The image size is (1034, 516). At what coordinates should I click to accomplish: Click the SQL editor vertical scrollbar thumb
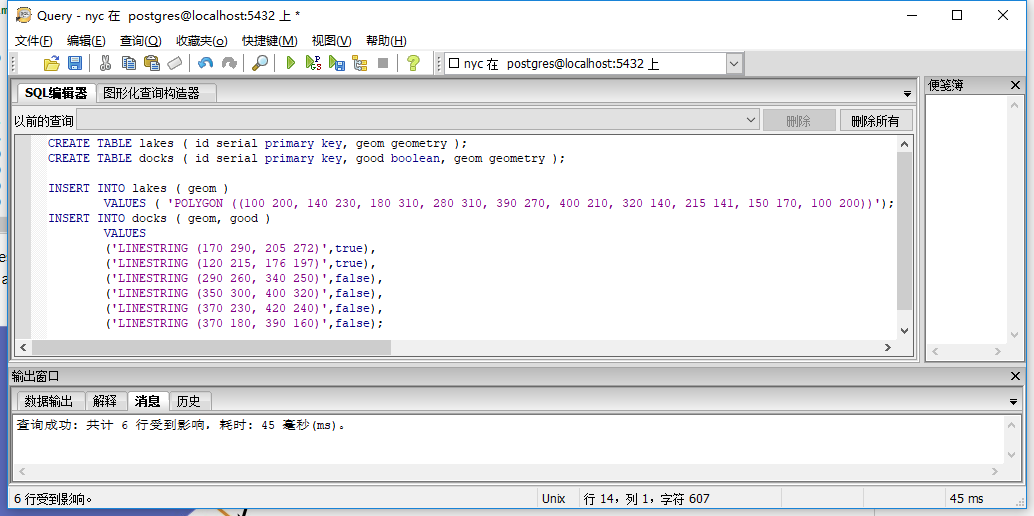coord(904,230)
